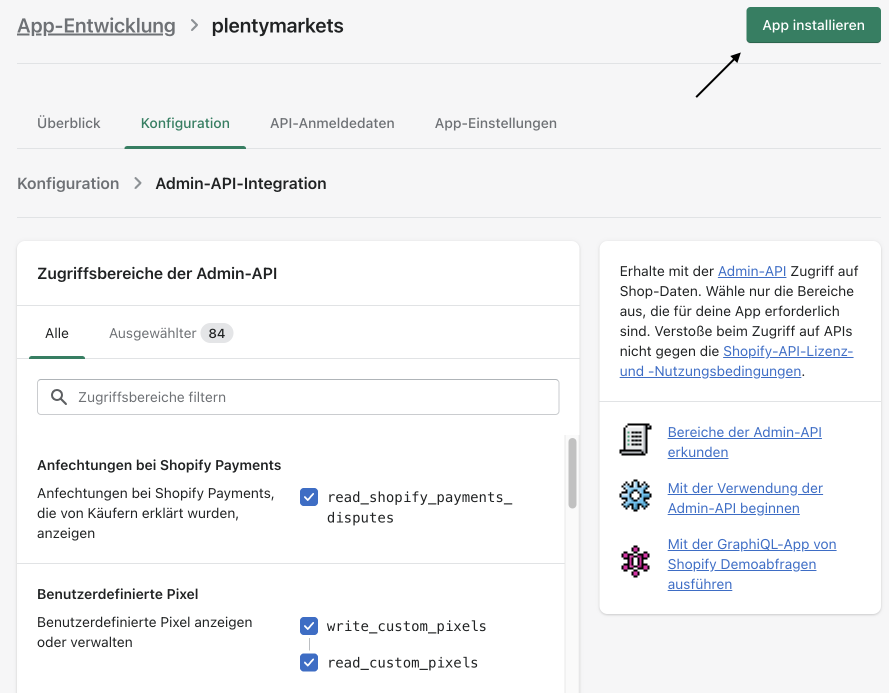Open the Überblick tab
Image resolution: width=889 pixels, height=693 pixels.
(69, 123)
